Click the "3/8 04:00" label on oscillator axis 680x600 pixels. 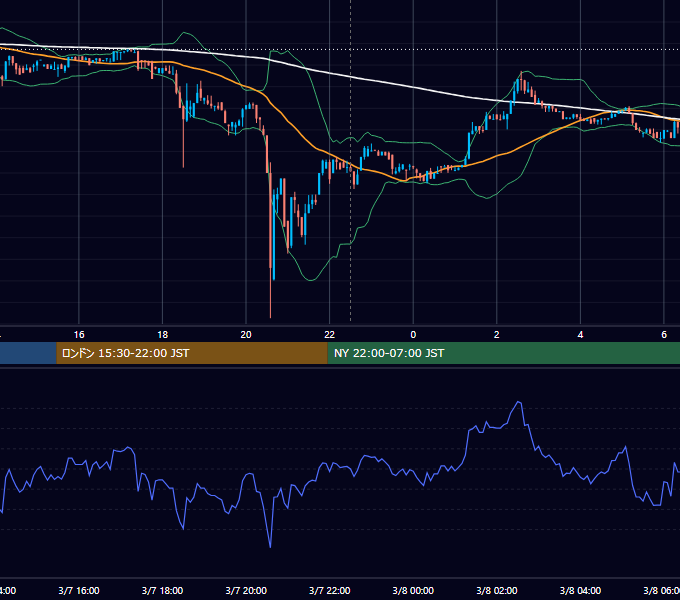[x=580, y=590]
